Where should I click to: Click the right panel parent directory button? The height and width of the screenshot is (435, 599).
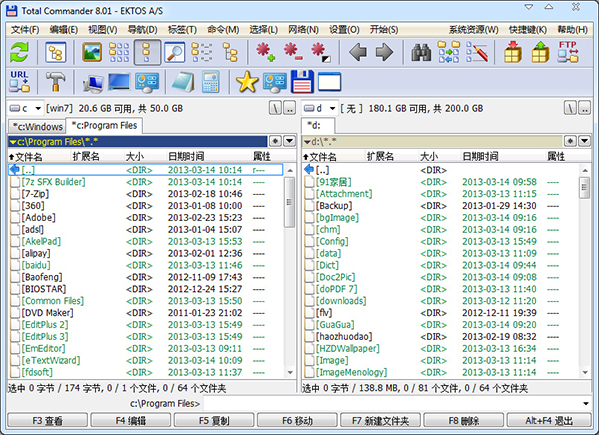click(585, 109)
